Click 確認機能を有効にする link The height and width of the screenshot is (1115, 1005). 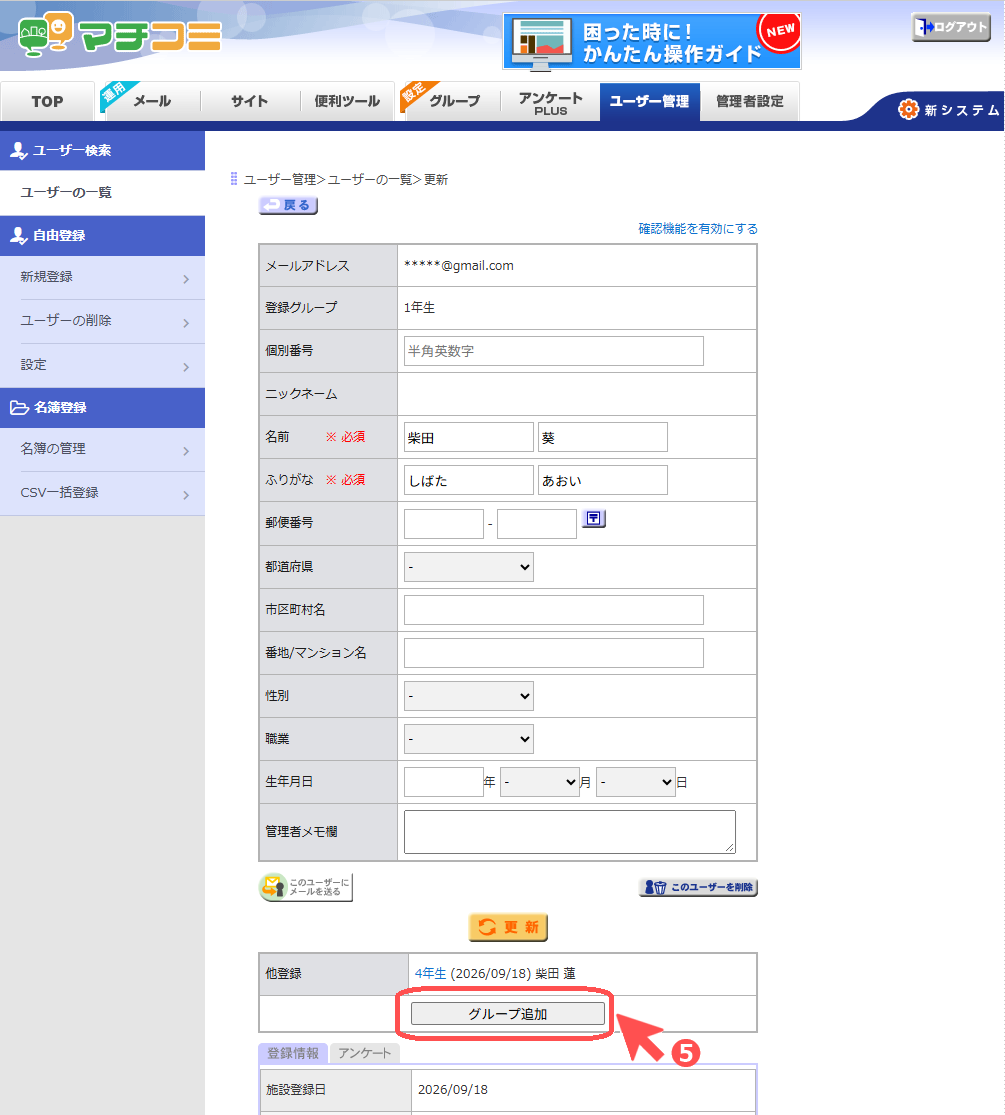pyautogui.click(x=698, y=229)
